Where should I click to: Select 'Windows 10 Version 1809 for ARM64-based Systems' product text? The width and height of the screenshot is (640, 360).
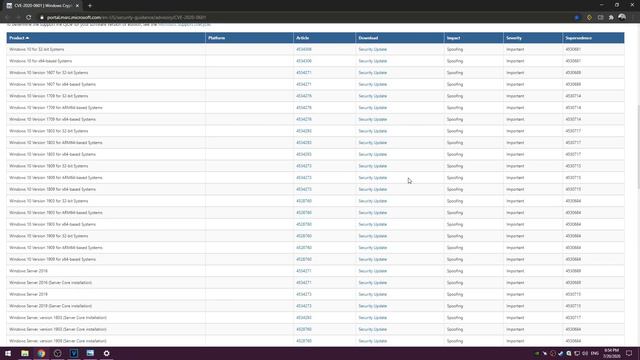(56, 178)
